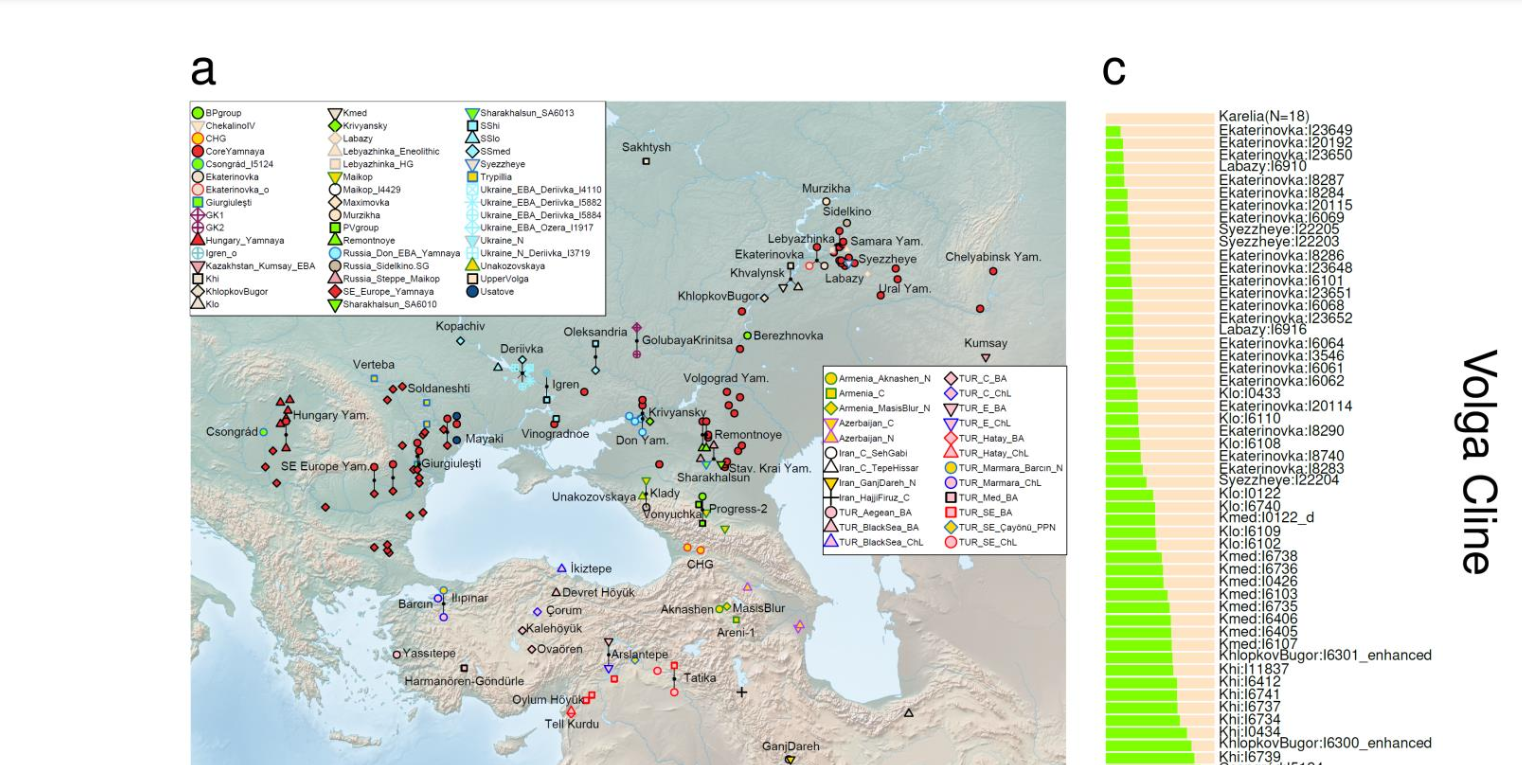
Task: Click the Sakhtysh map label
Action: tap(646, 147)
